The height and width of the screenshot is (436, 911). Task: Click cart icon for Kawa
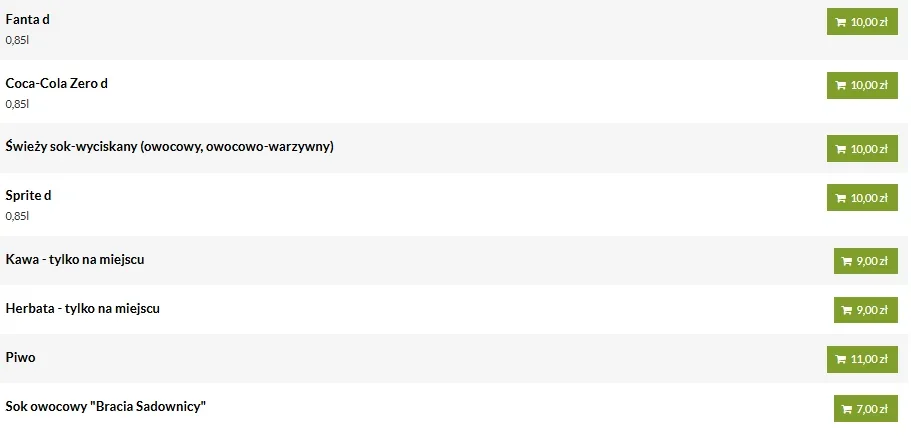tap(847, 261)
